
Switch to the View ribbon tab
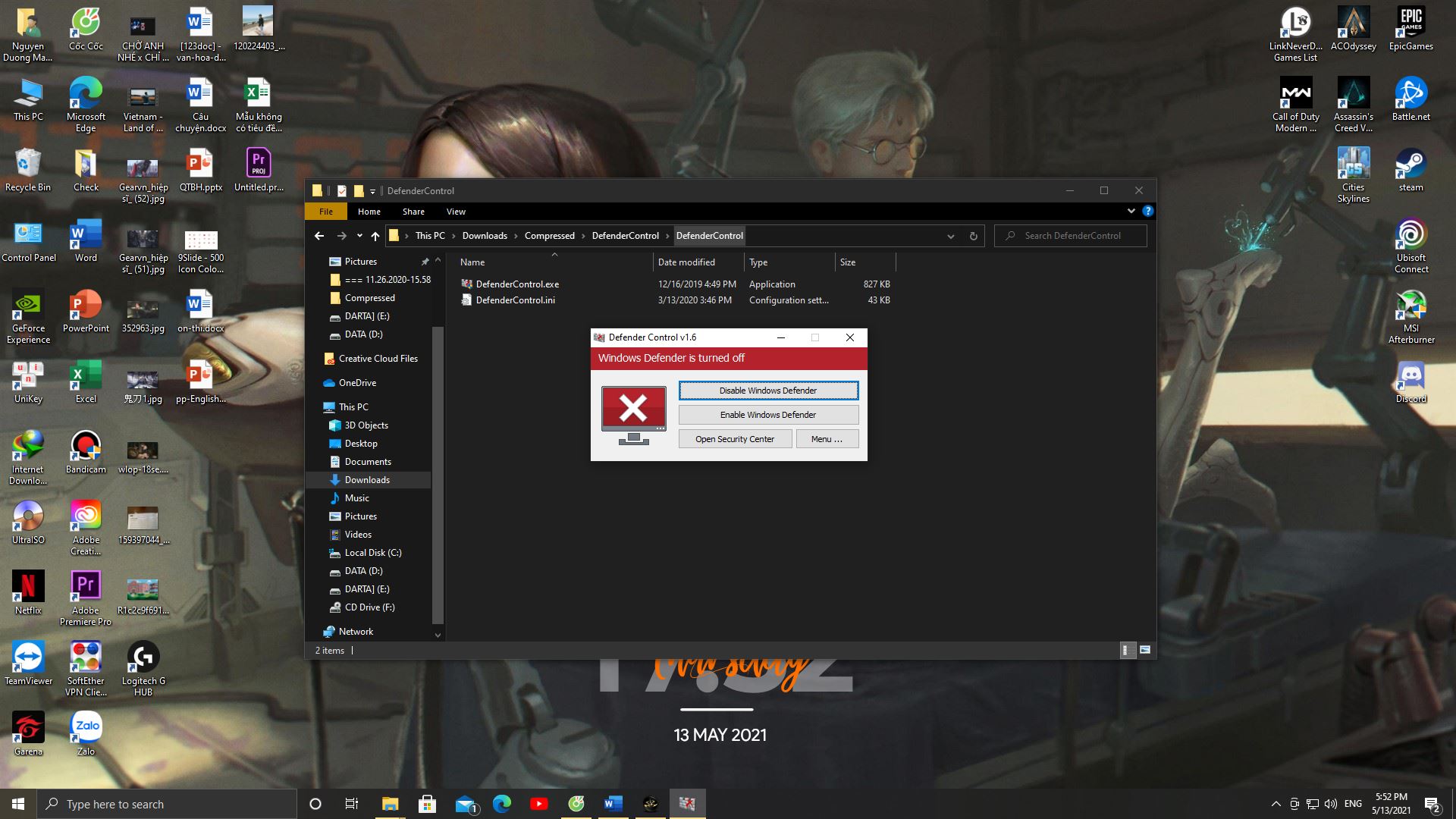coord(455,212)
